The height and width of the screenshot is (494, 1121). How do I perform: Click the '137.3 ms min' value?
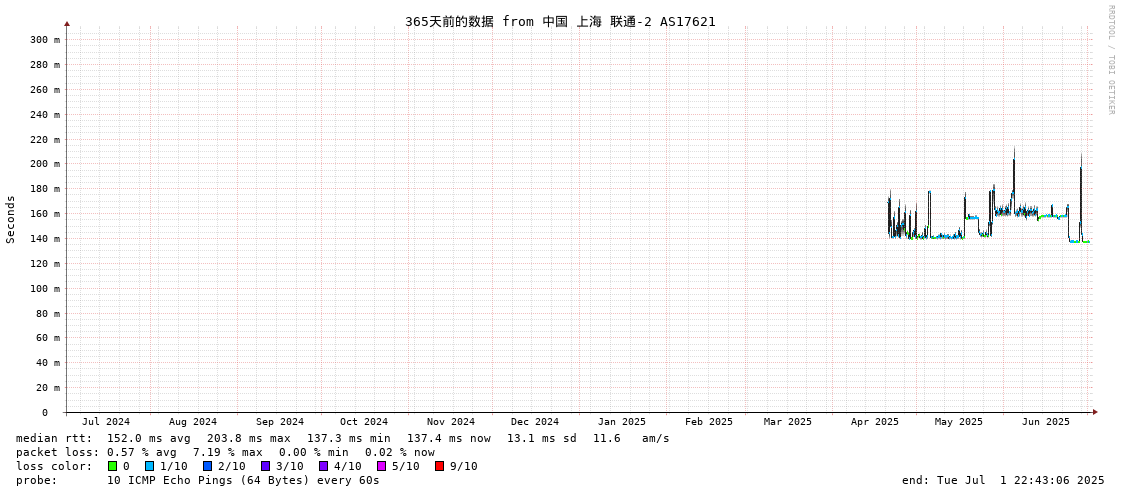(x=349, y=438)
